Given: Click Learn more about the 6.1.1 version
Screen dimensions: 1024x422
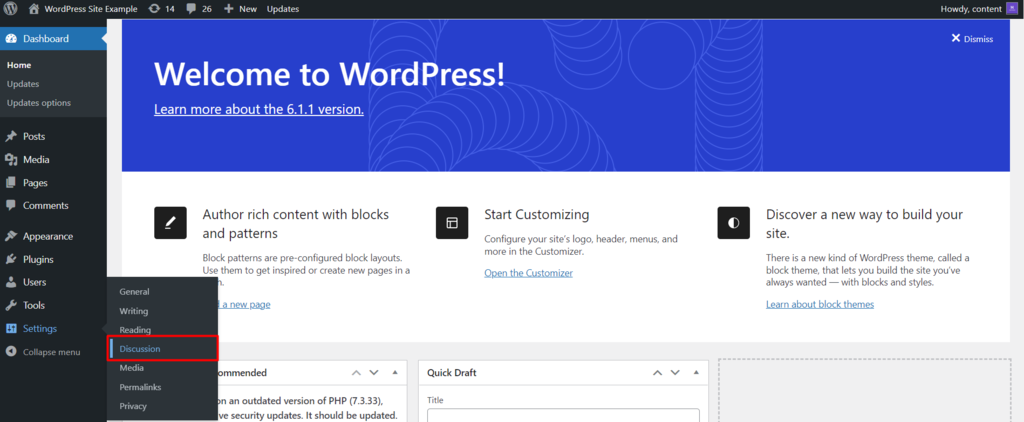Looking at the screenshot, I should (258, 109).
